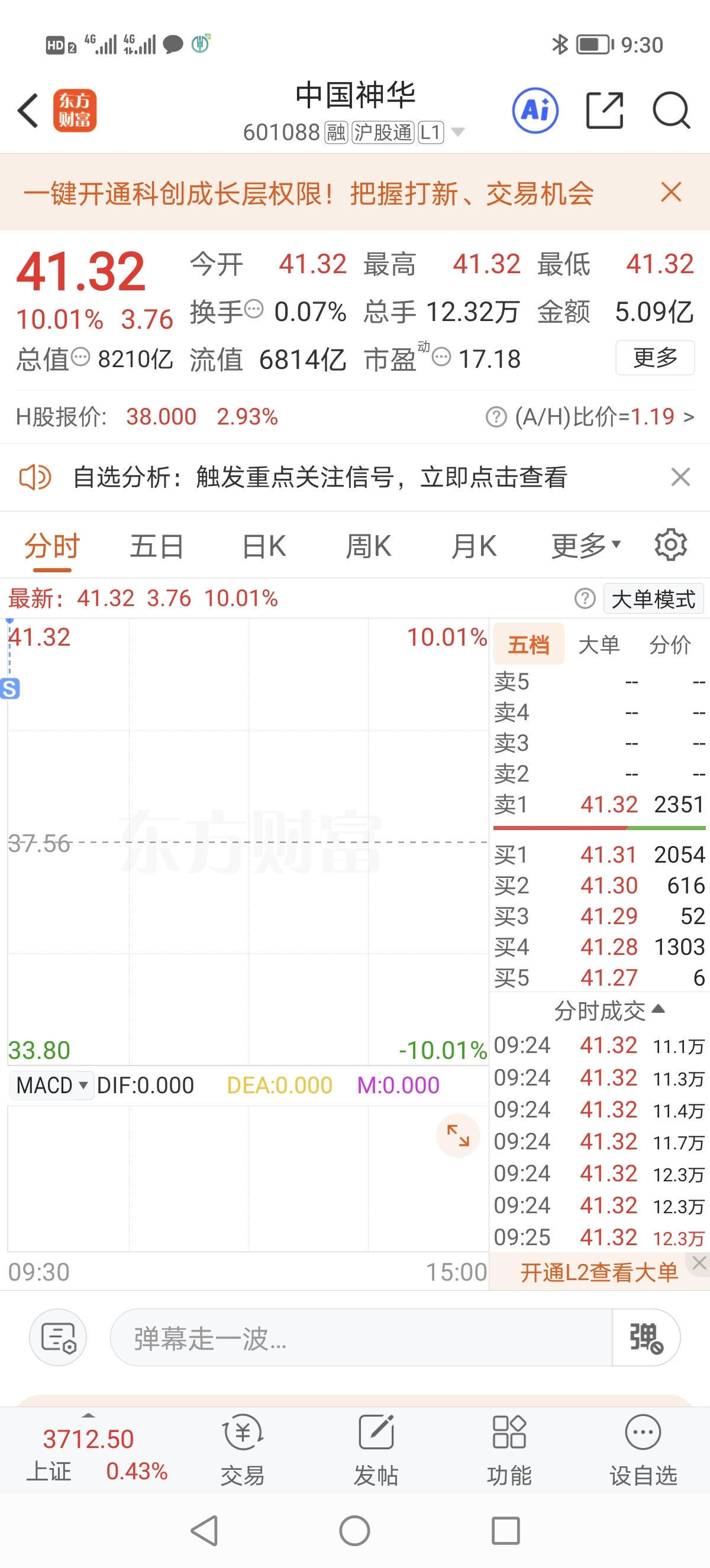Viewport: 710px width, 1568px height.
Task: Tap the 最新 41.32 3.76 summary line
Action: pos(143,599)
